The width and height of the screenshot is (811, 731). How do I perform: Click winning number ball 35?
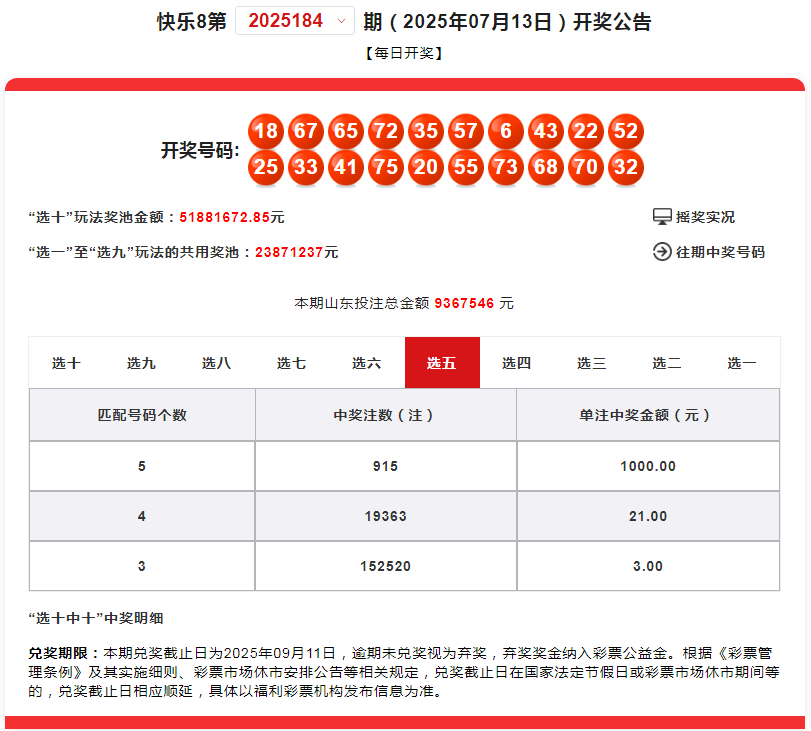tap(426, 131)
